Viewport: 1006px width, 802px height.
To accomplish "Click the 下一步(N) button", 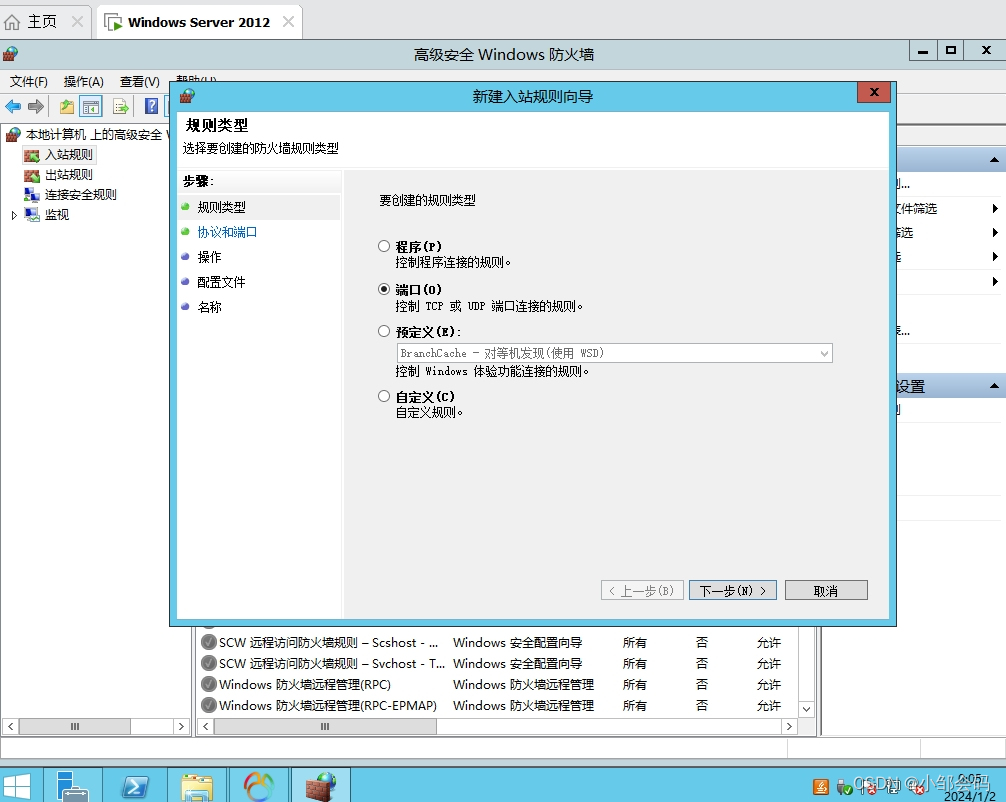I will (733, 590).
